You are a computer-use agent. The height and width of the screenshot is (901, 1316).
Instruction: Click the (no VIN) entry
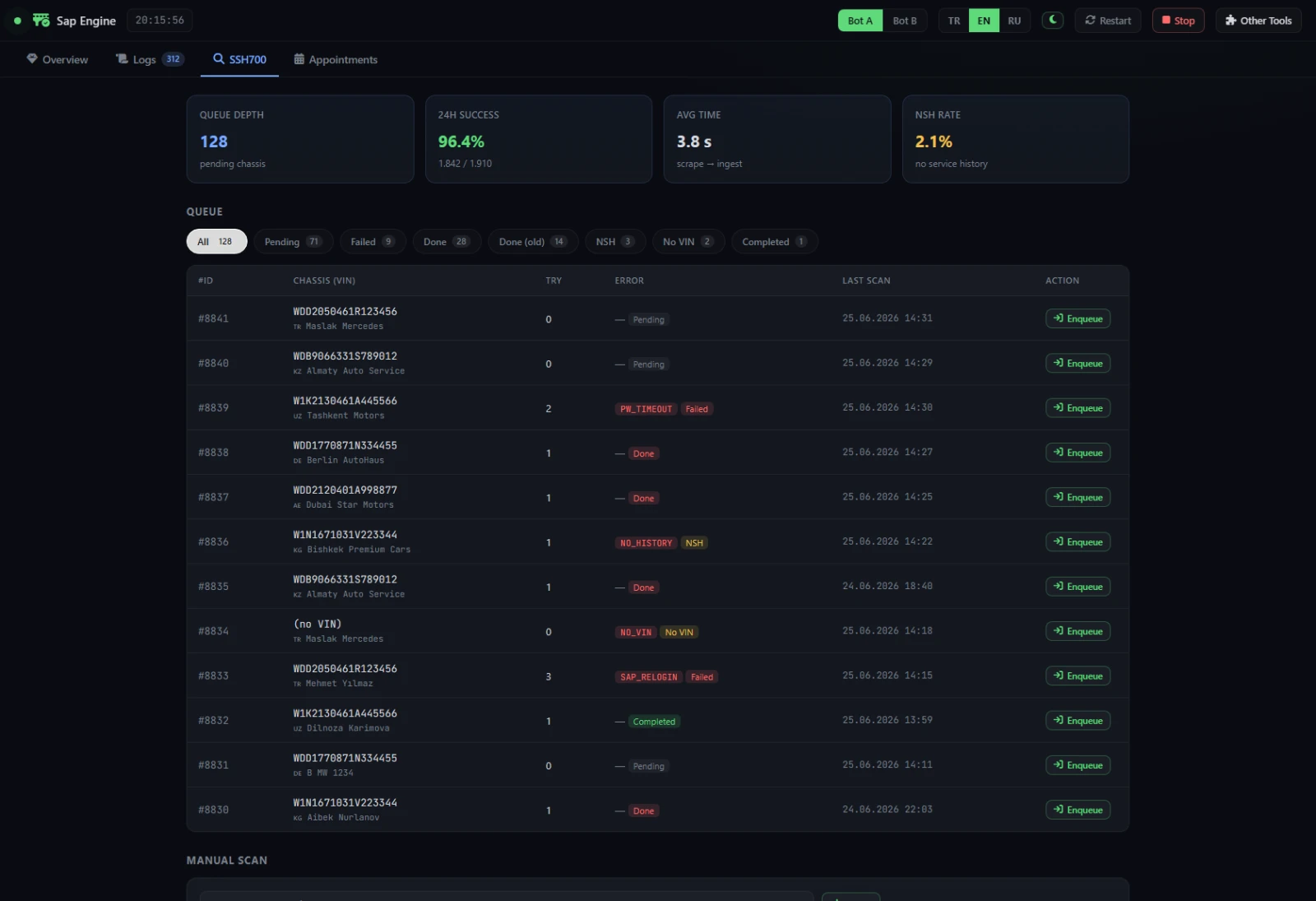point(317,624)
